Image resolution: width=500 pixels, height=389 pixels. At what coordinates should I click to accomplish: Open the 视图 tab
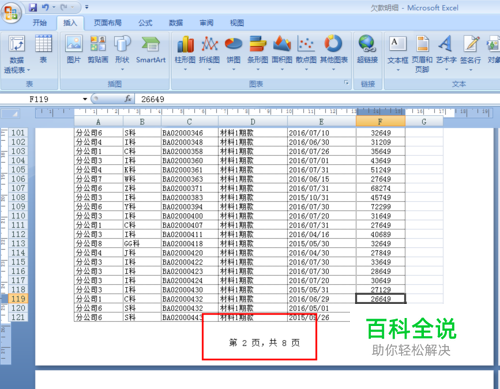pyautogui.click(x=237, y=23)
